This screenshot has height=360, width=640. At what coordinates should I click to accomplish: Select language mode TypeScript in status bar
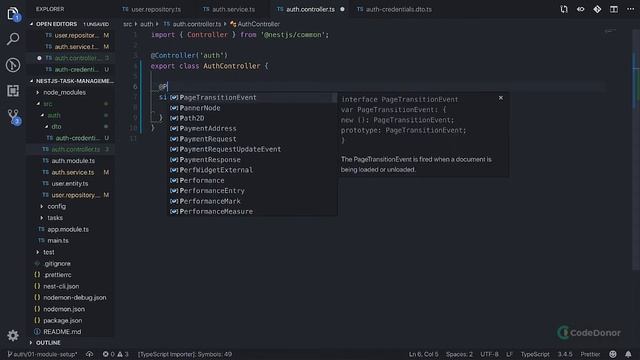535,354
